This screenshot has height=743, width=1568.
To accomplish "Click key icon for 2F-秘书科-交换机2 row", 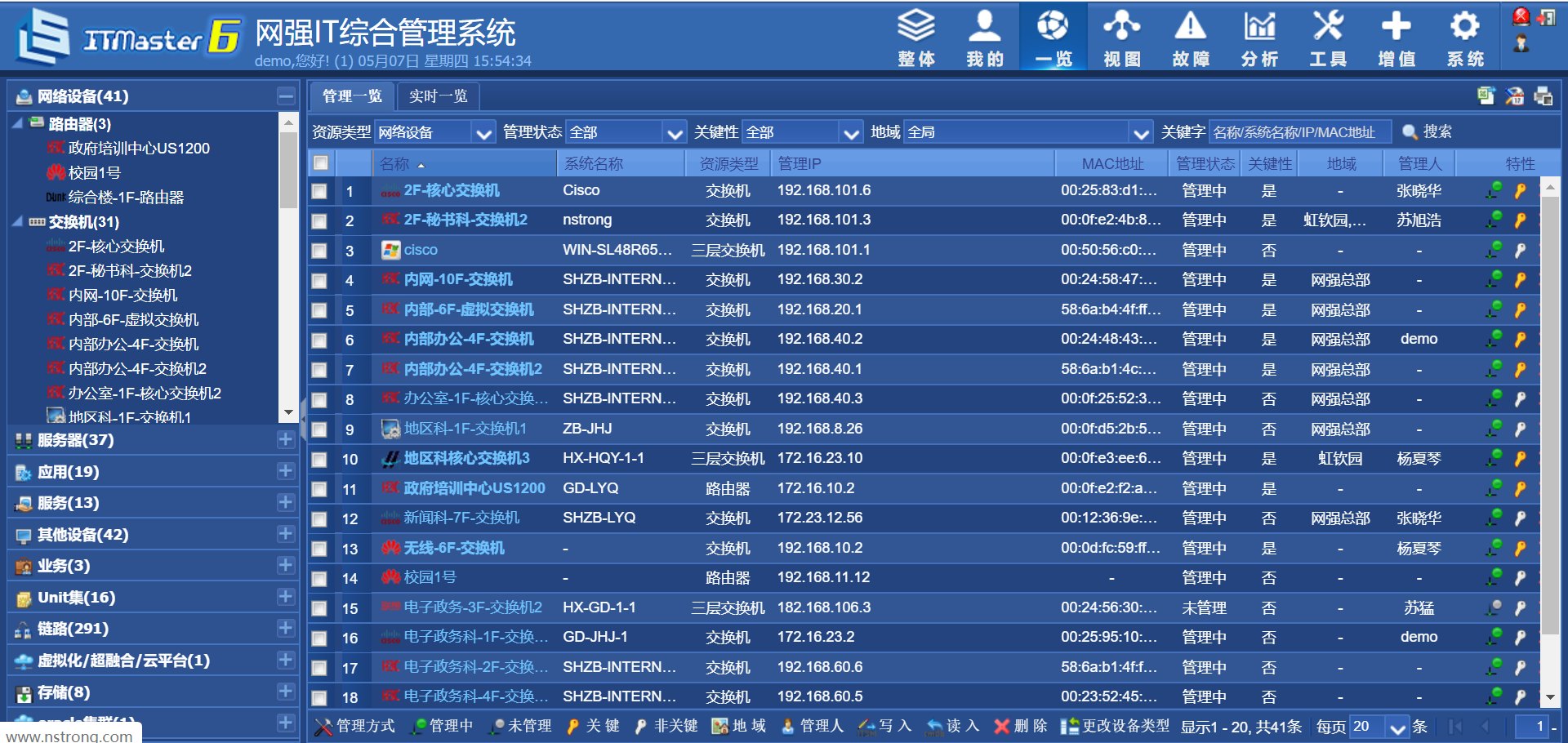I will coord(1520,220).
